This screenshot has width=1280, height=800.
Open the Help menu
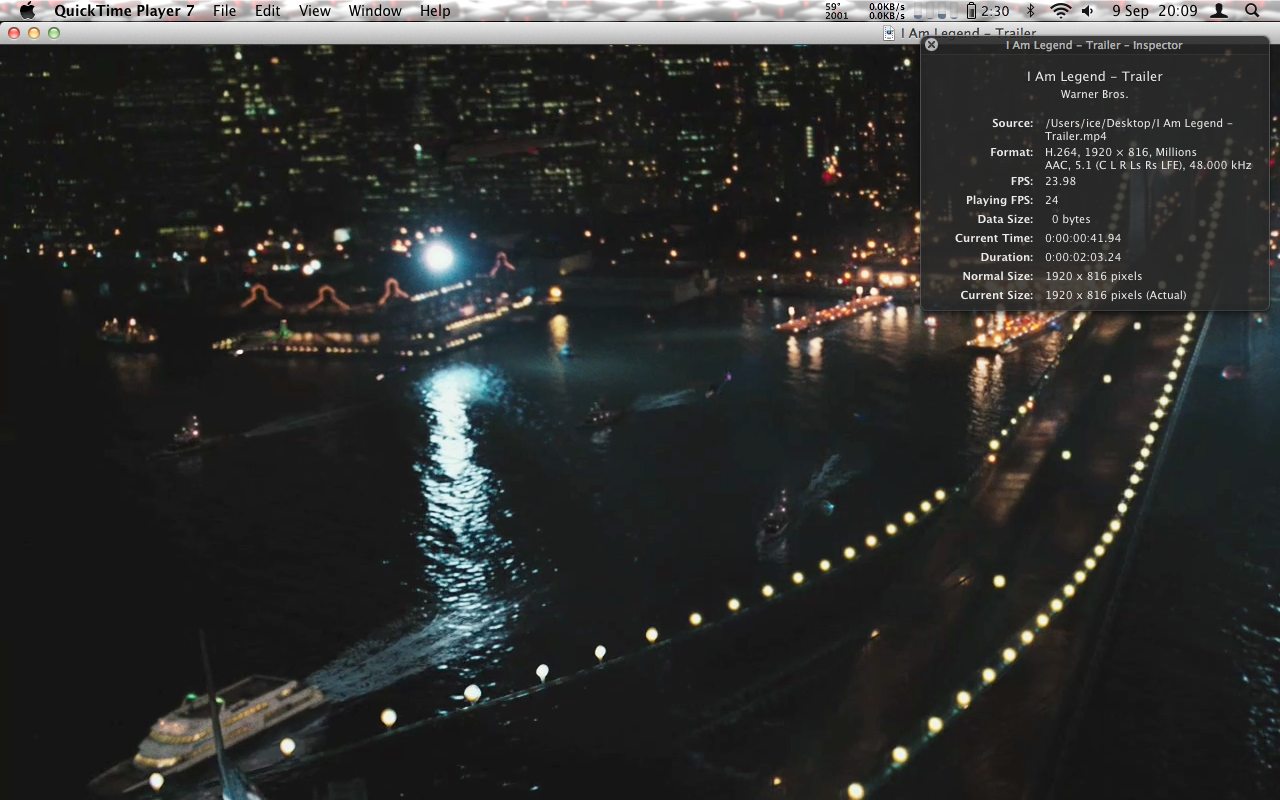(x=435, y=11)
